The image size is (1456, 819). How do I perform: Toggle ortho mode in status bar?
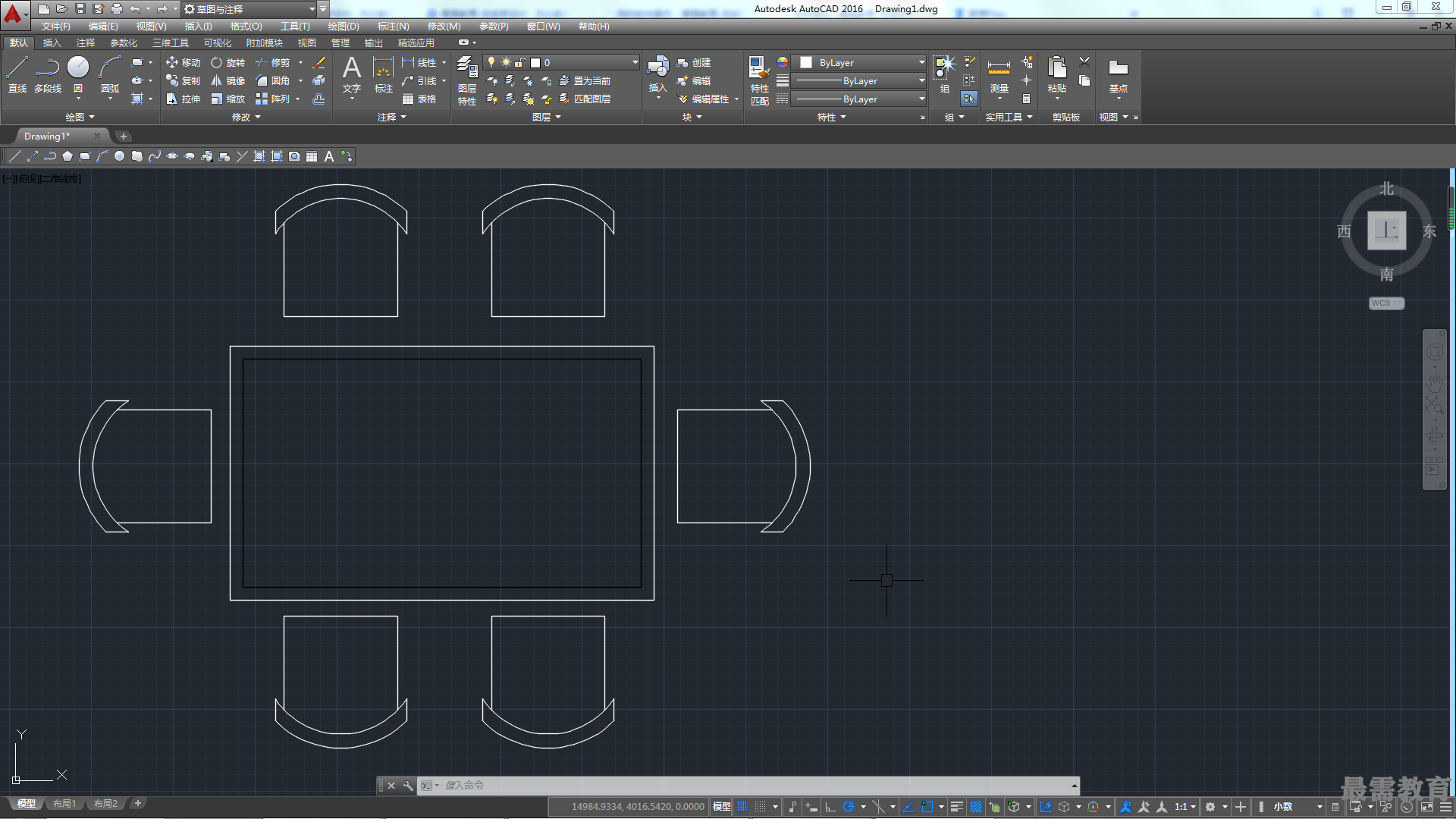pyautogui.click(x=830, y=807)
